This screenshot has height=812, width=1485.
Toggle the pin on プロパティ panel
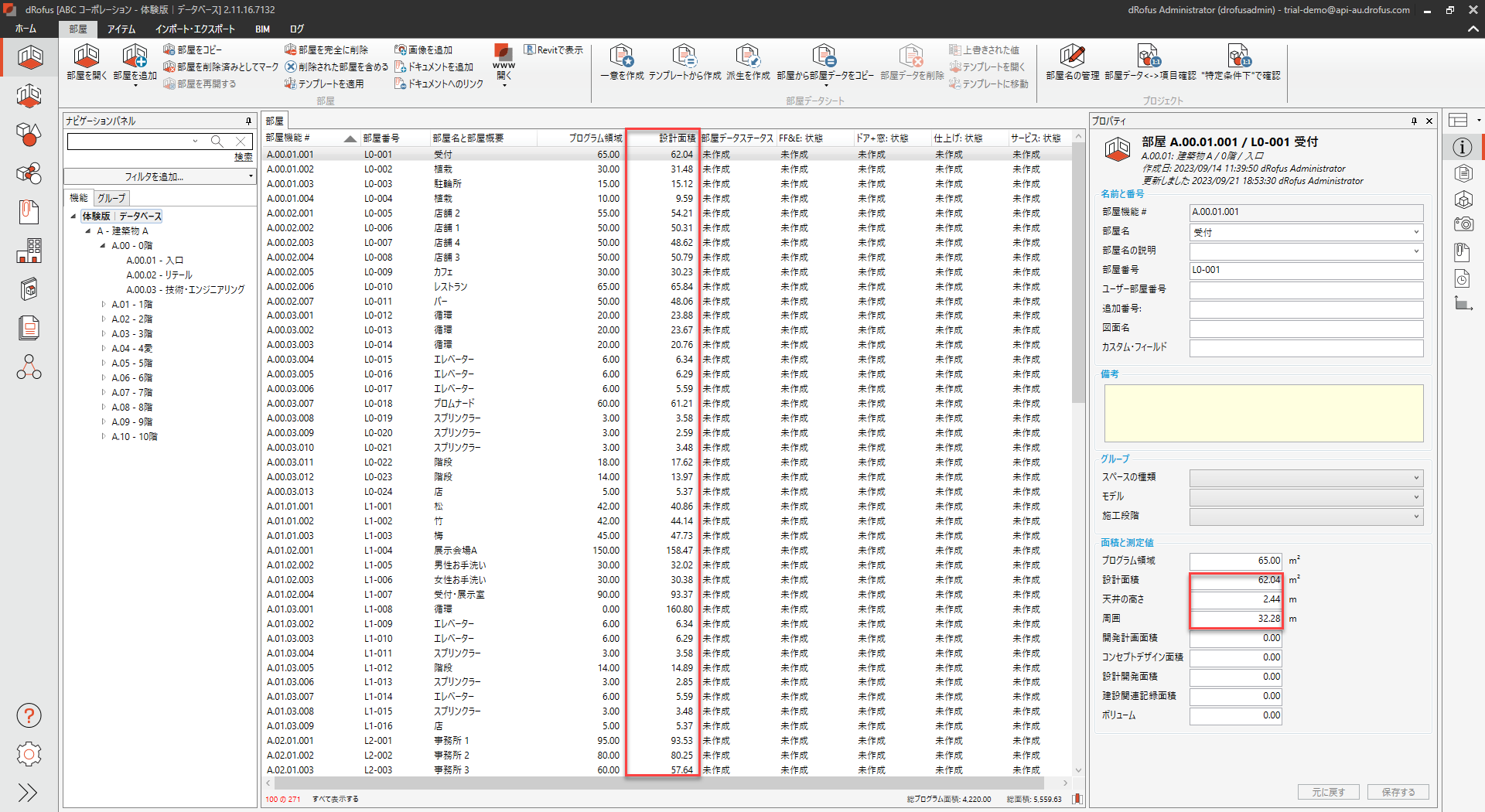pyautogui.click(x=1414, y=121)
